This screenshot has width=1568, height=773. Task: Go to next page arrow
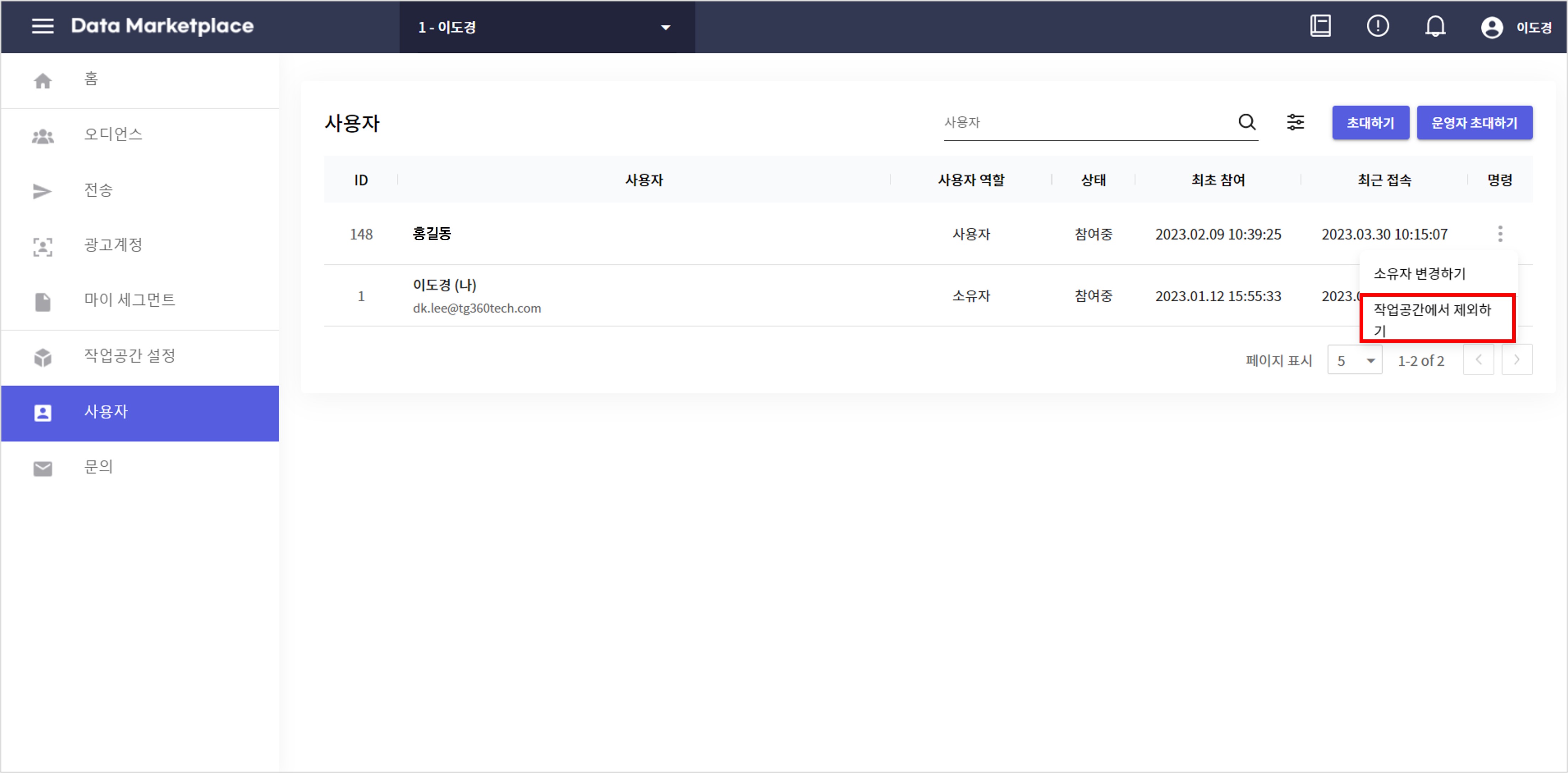[1516, 360]
